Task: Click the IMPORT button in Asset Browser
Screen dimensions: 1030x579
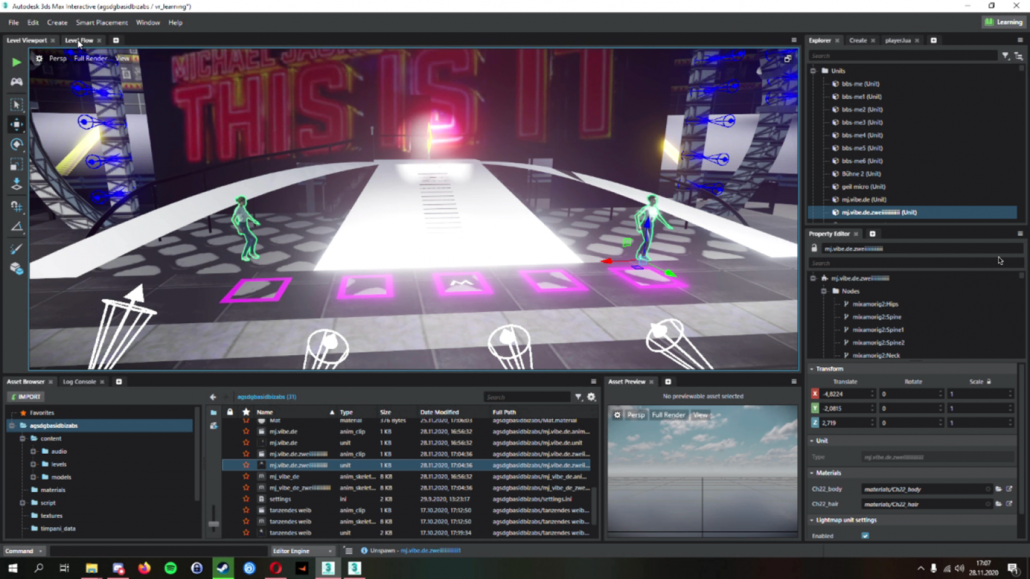Action: pyautogui.click(x=26, y=397)
